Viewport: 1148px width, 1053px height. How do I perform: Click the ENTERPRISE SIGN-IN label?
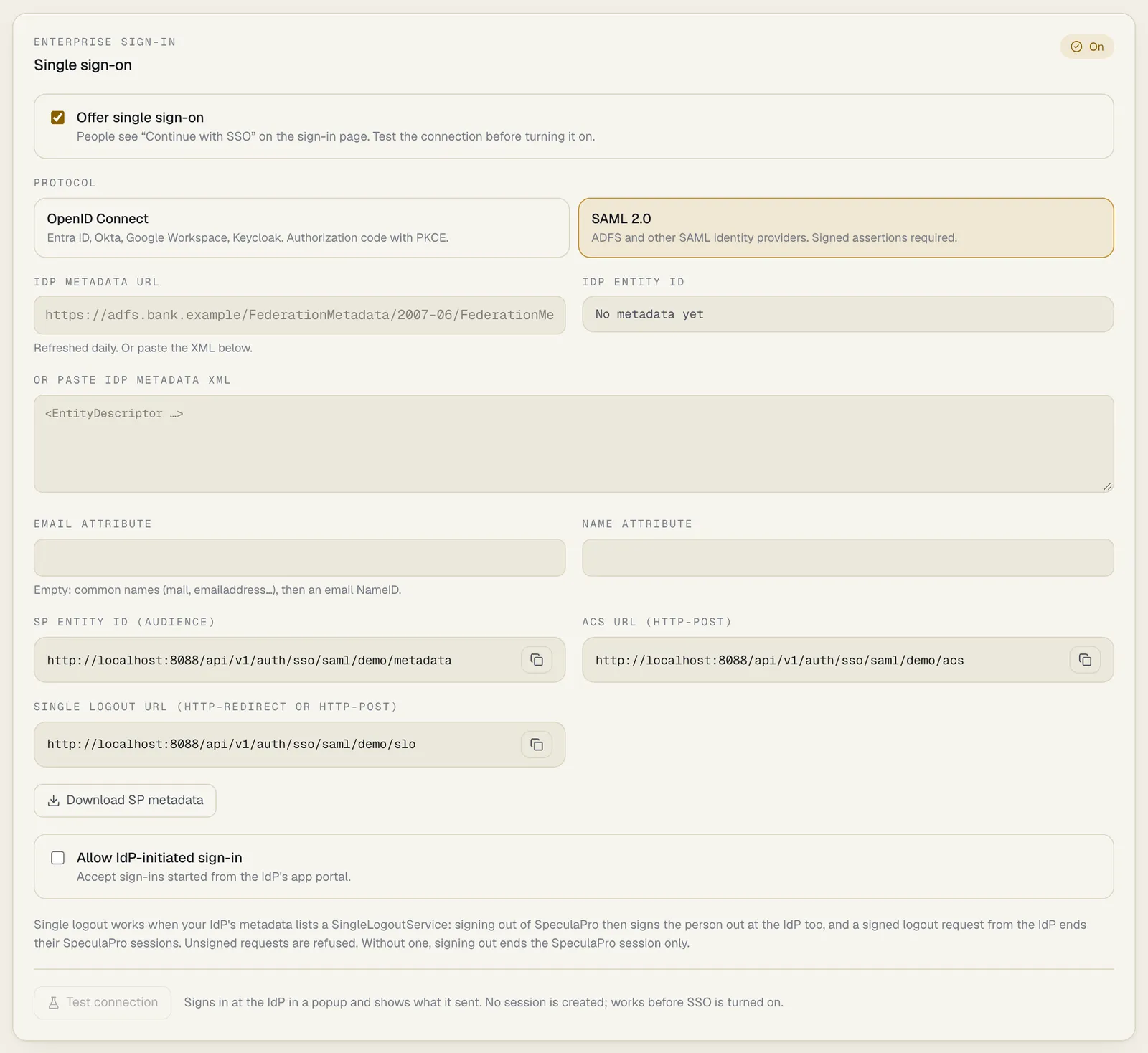pos(105,42)
